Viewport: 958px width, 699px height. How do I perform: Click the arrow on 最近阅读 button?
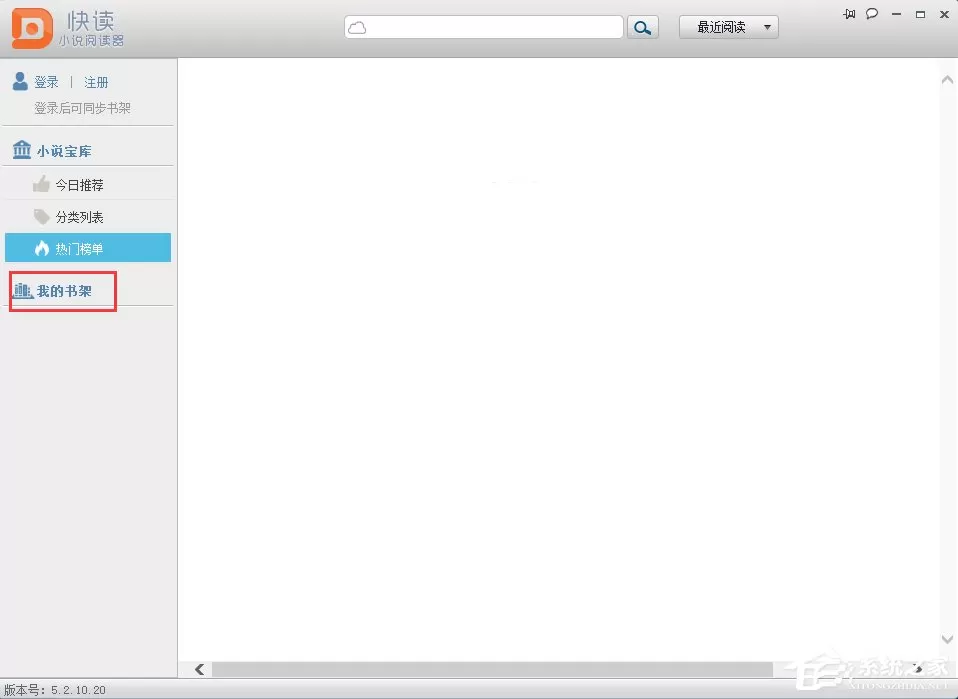(x=767, y=27)
